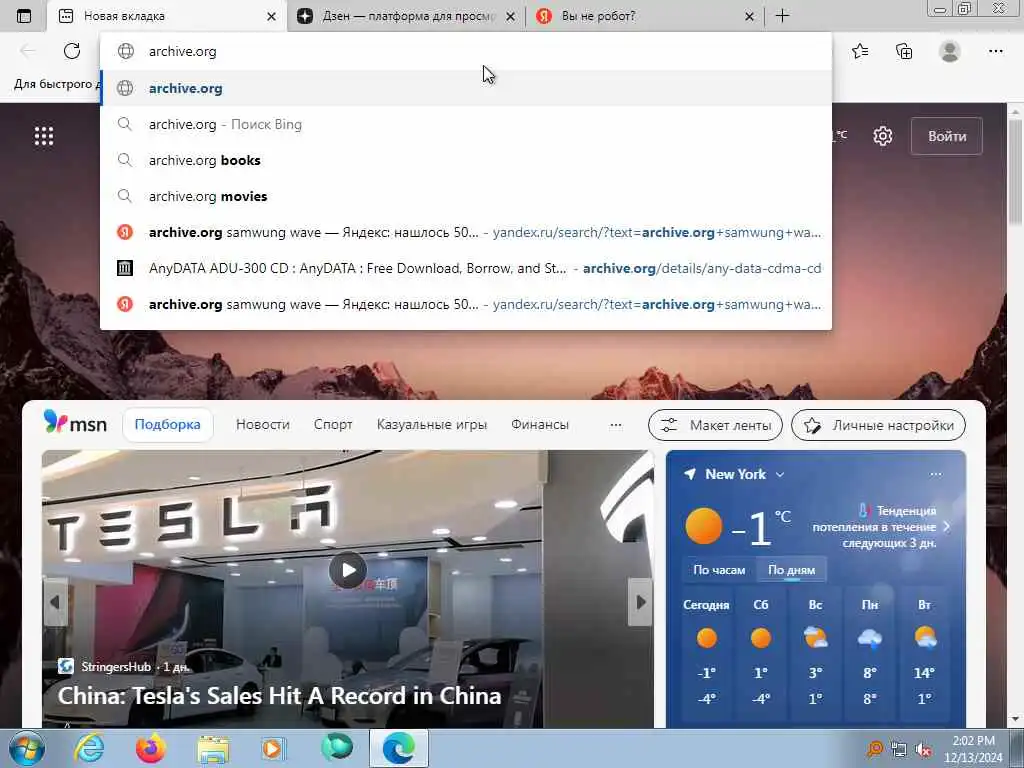
Task: Select the Вс forecast day
Action: click(x=815, y=651)
